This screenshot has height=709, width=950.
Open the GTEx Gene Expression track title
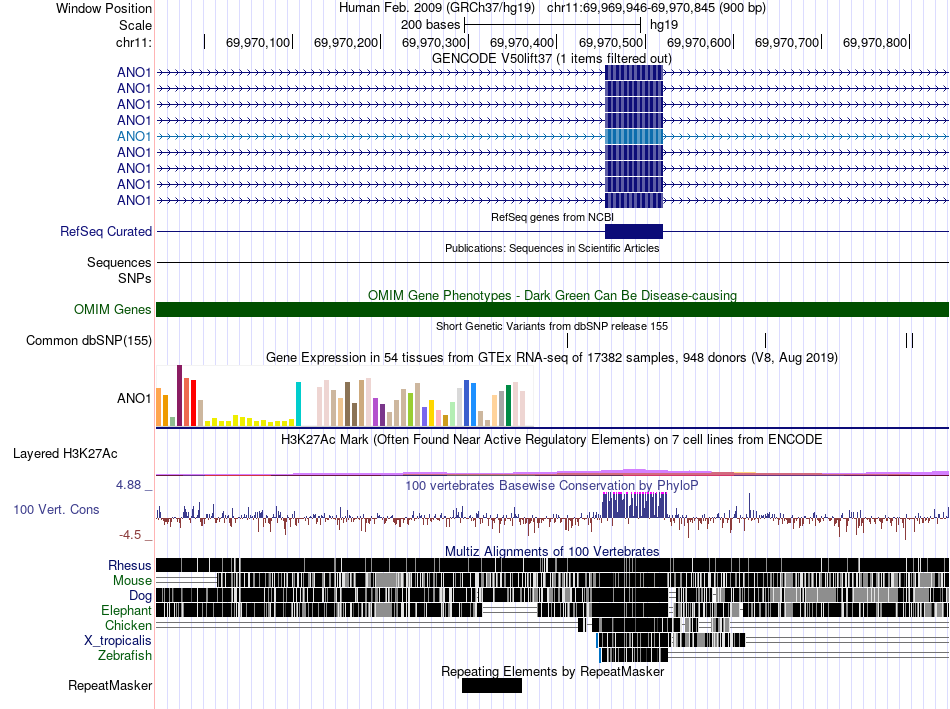(552, 358)
